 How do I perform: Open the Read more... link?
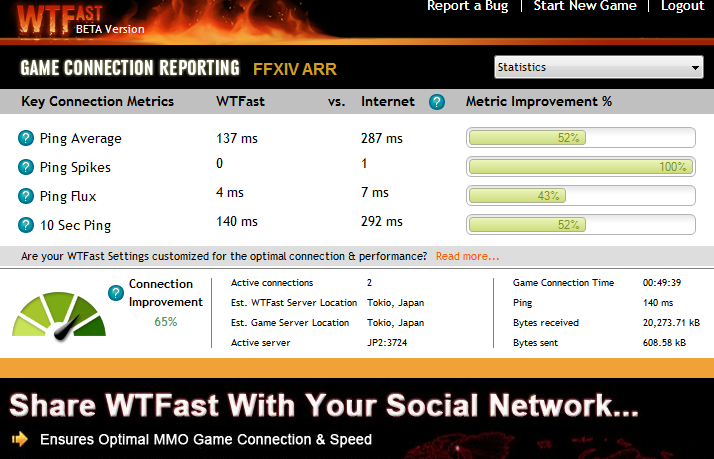click(467, 256)
